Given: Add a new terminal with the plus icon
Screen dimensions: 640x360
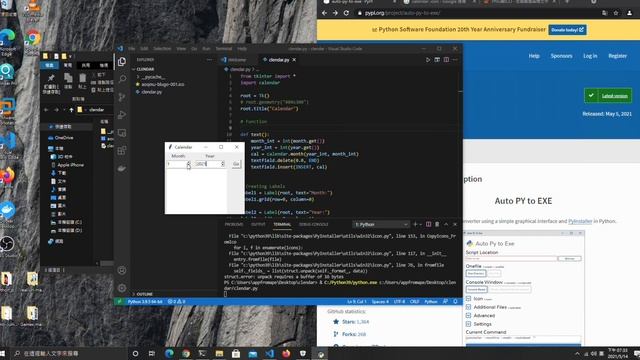Looking at the screenshot, I should pos(415,224).
